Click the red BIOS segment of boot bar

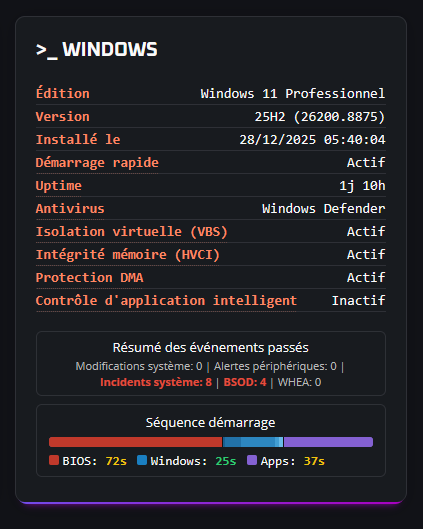(136, 442)
